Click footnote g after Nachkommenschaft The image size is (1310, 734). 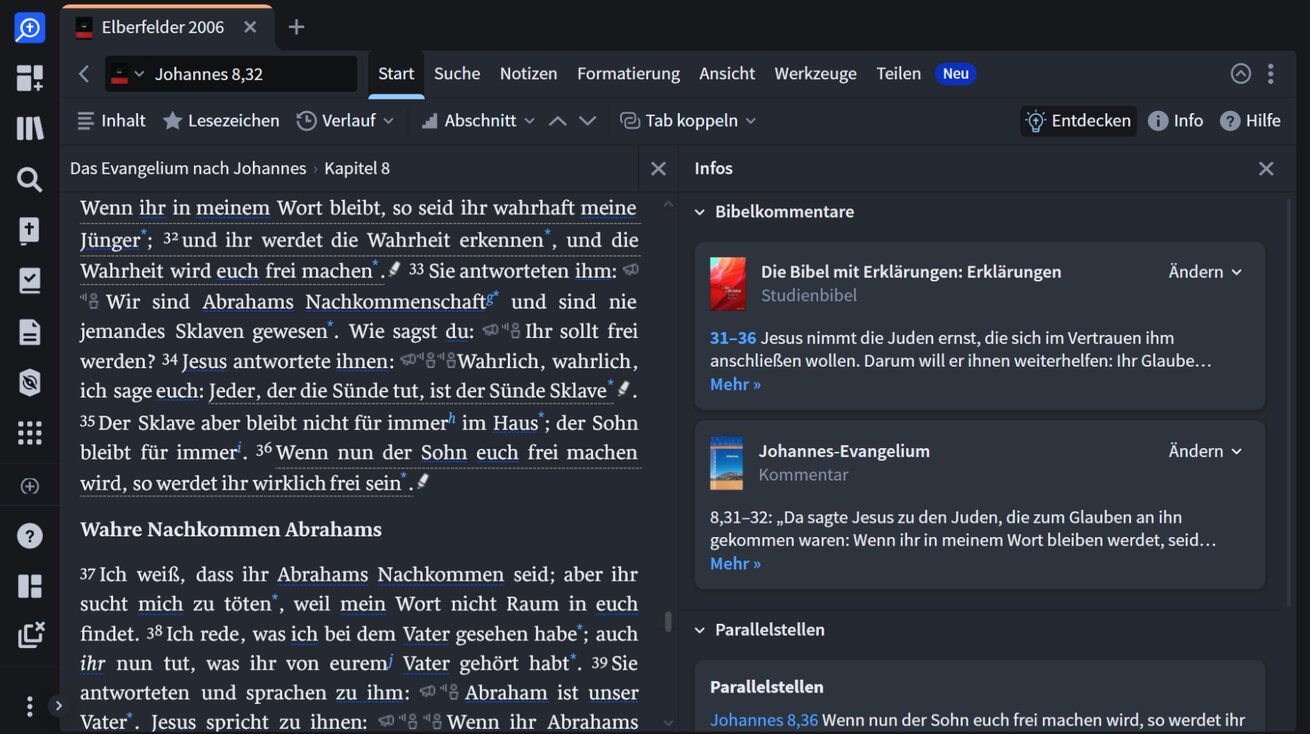click(x=490, y=296)
